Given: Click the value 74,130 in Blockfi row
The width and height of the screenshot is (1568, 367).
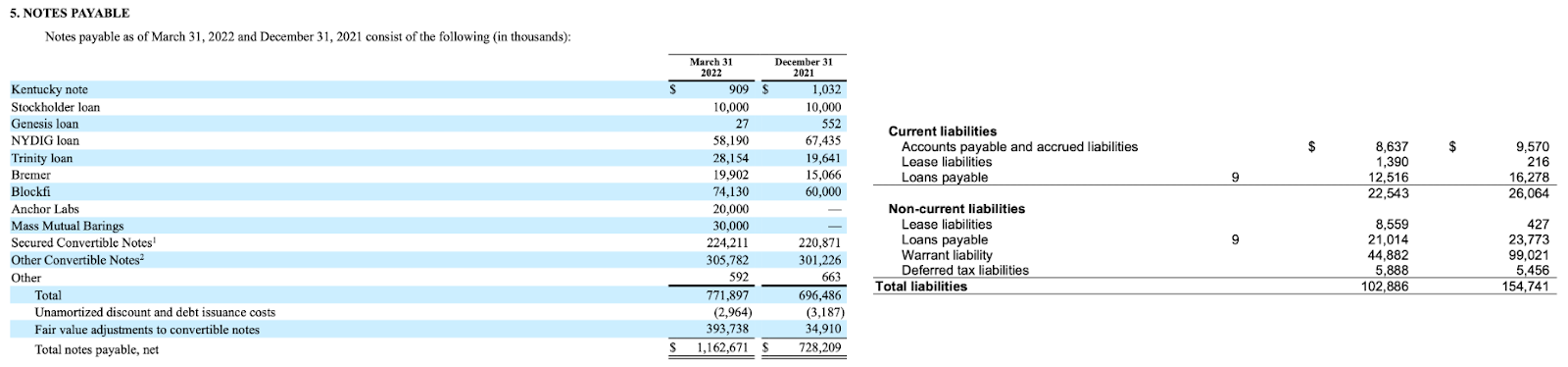Looking at the screenshot, I should [x=731, y=192].
